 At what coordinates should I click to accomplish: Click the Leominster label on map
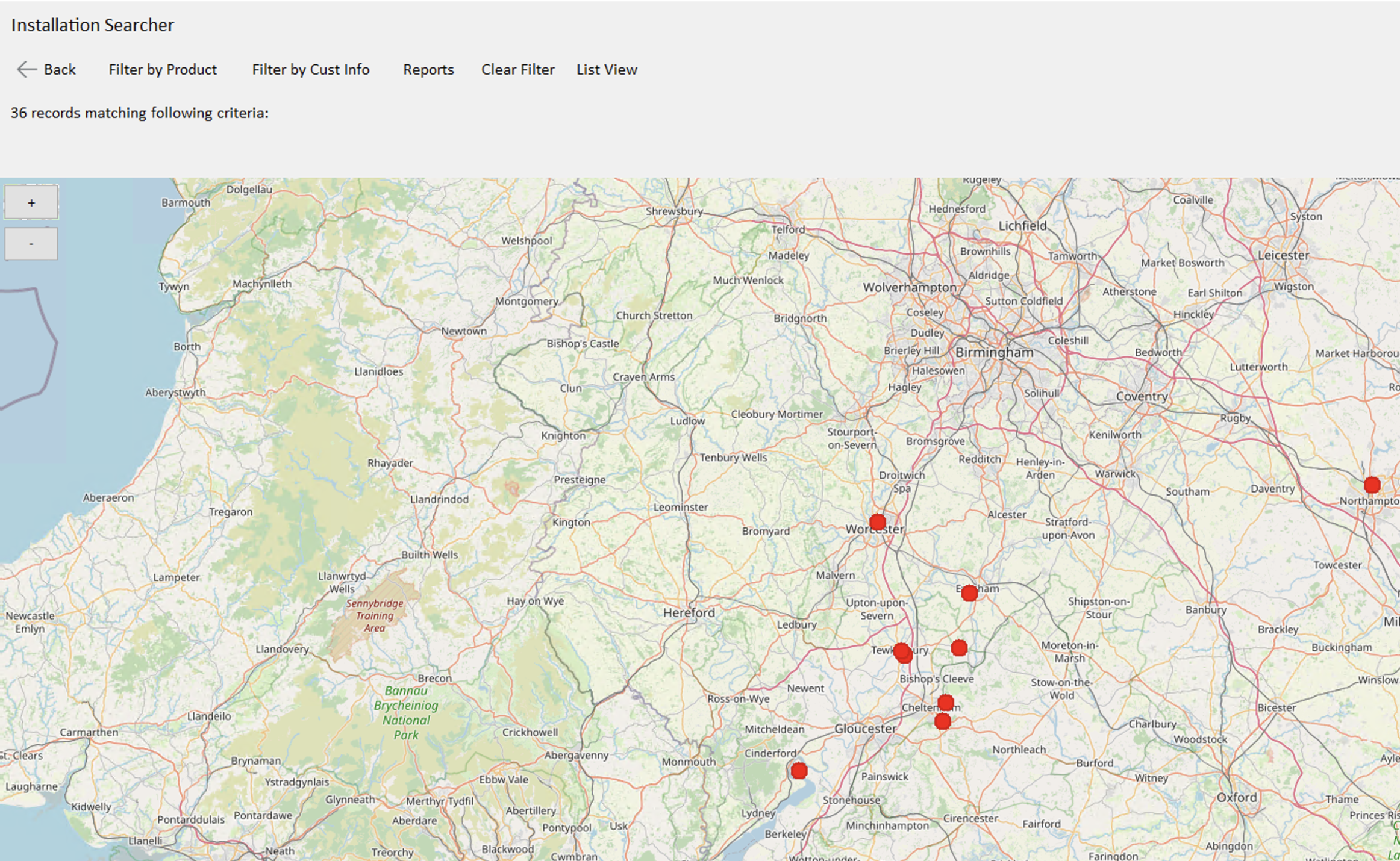coord(681,507)
